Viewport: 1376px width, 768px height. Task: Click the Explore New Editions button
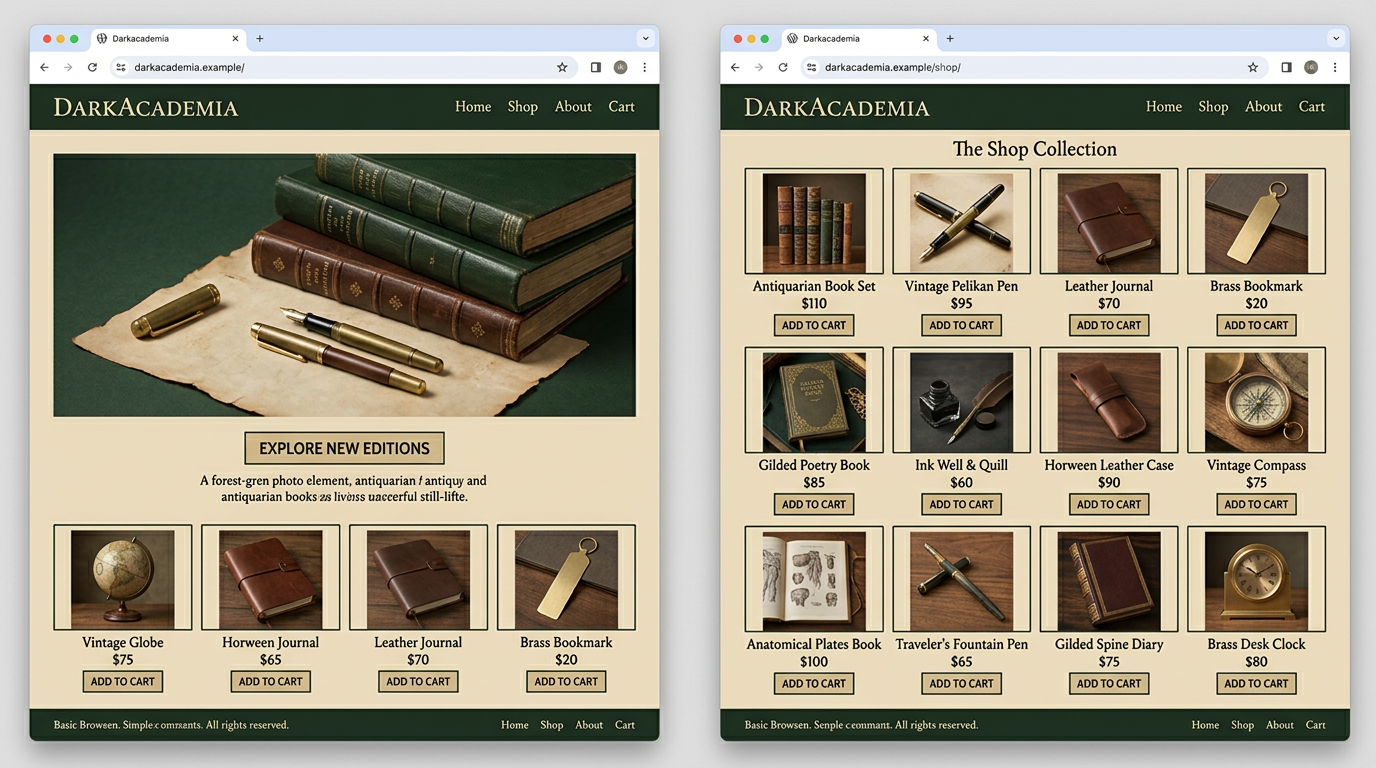344,448
